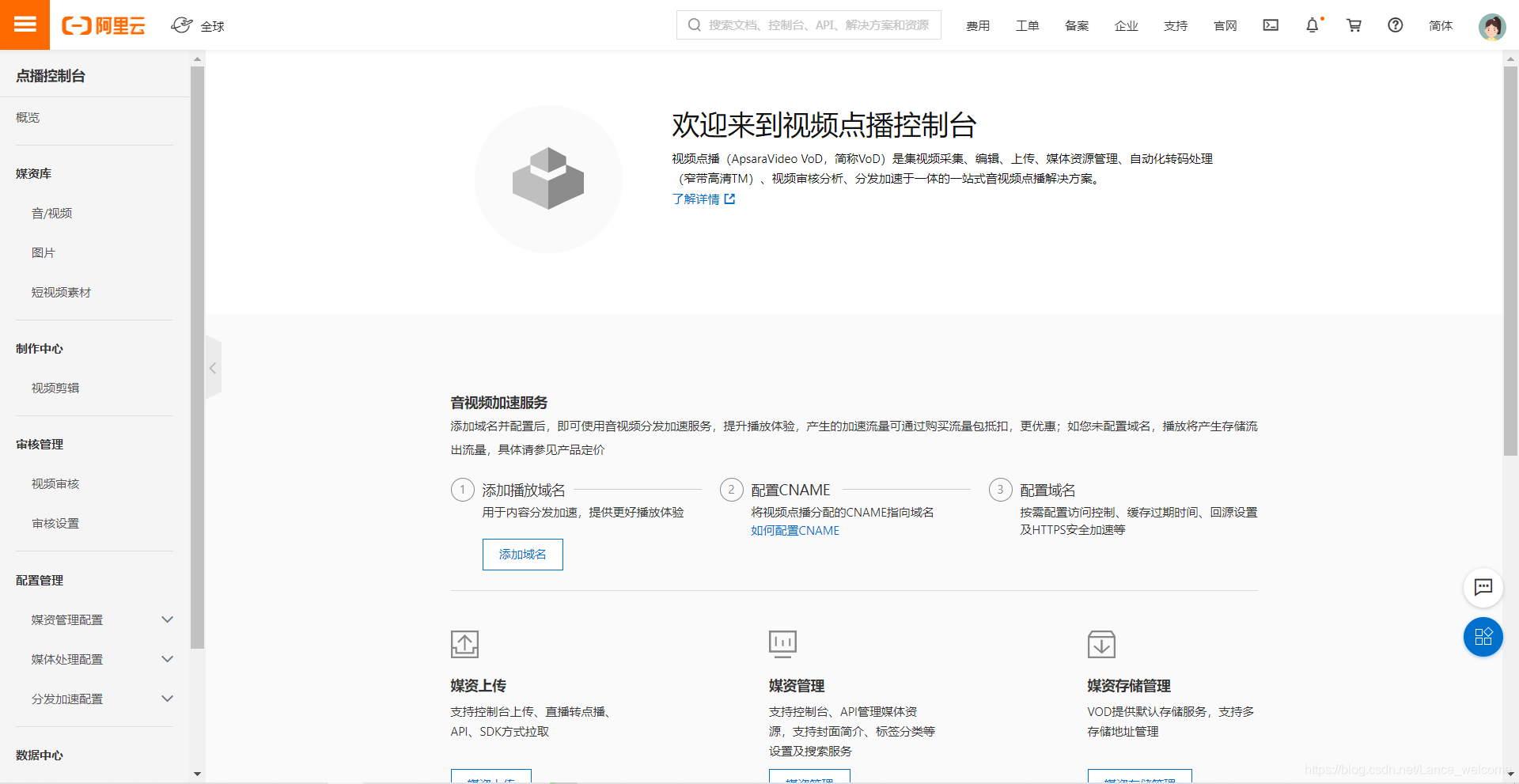
Task: Open the help question mark icon
Action: coord(1396,25)
